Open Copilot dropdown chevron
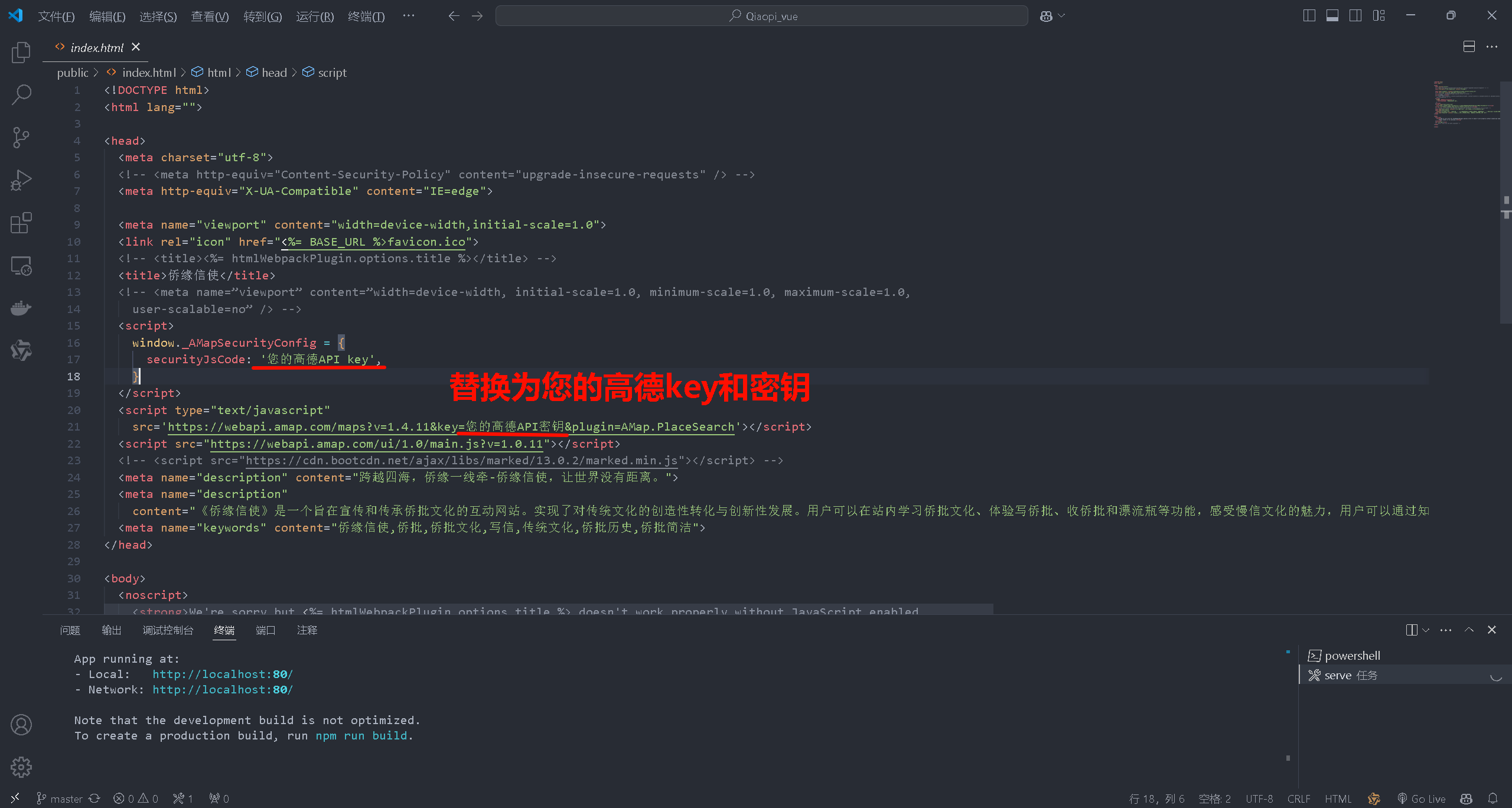This screenshot has width=1512, height=808. coord(1060,15)
